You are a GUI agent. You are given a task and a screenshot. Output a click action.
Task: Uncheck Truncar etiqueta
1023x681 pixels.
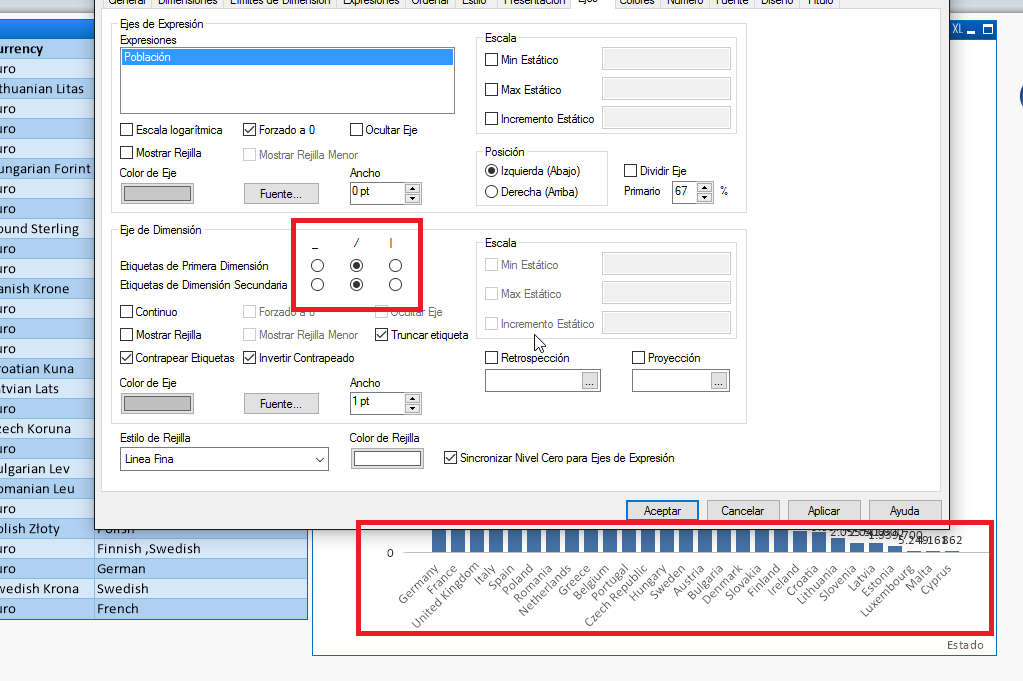382,335
